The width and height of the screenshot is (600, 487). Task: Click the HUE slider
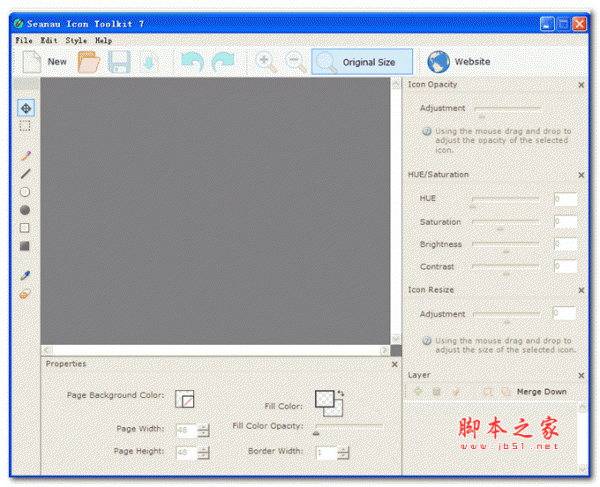click(x=505, y=202)
